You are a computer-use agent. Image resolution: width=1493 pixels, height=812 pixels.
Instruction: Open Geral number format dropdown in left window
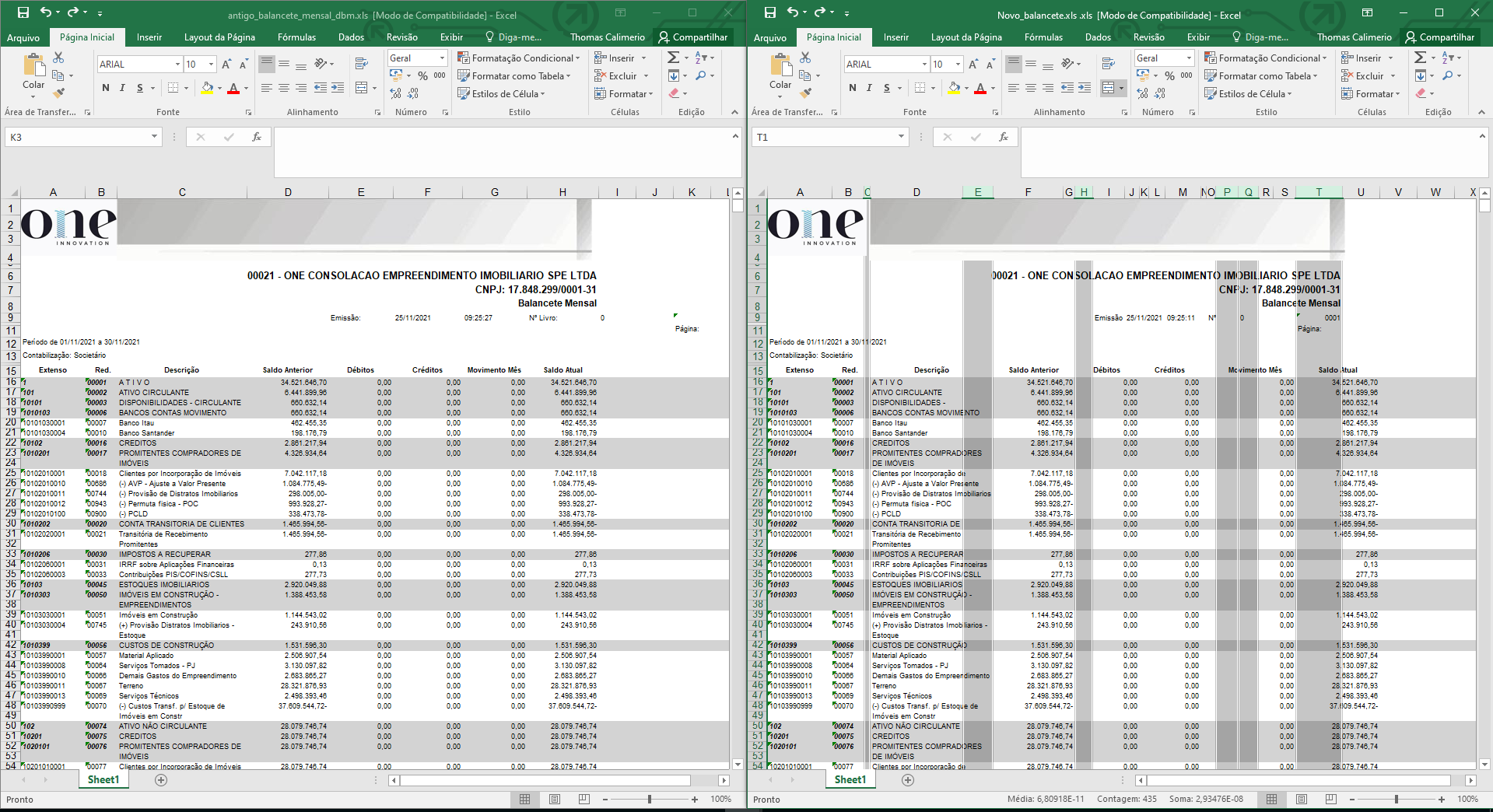442,58
